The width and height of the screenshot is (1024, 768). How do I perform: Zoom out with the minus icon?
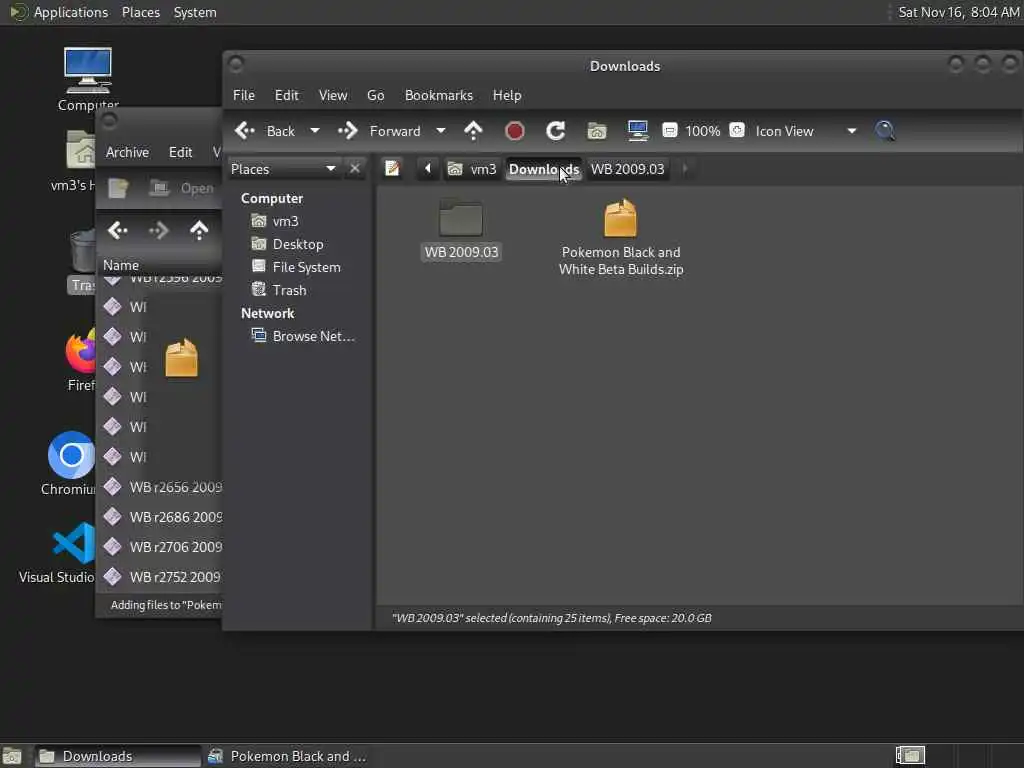pos(669,131)
